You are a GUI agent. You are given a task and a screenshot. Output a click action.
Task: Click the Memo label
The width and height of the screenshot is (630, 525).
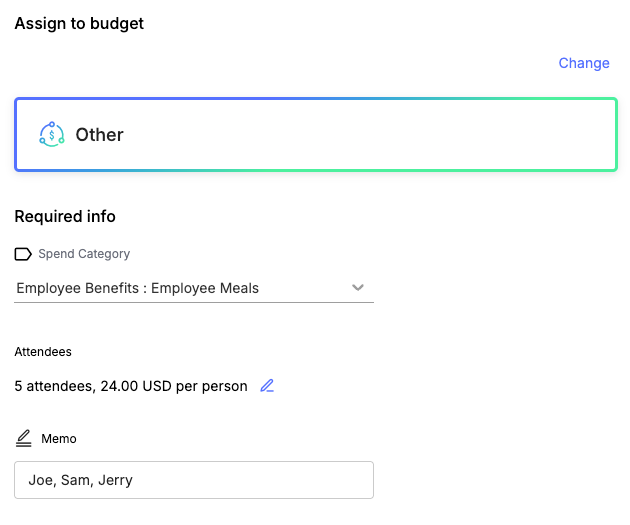coord(59,439)
